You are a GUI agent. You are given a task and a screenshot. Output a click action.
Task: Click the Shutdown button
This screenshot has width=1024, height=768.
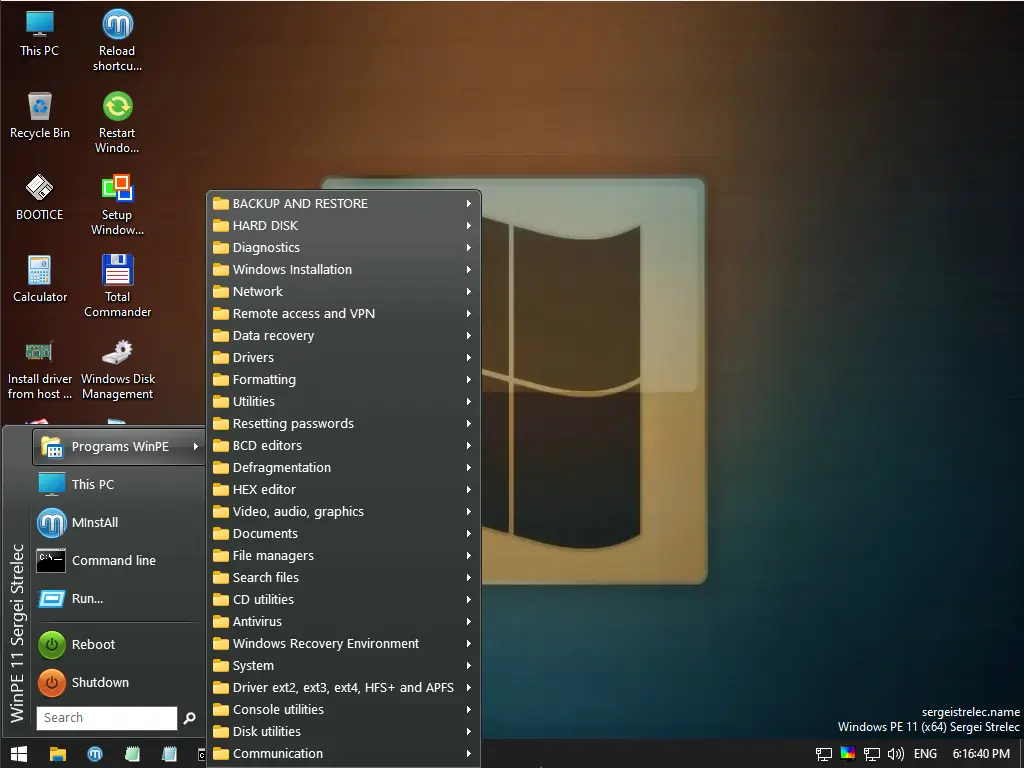tap(98, 682)
